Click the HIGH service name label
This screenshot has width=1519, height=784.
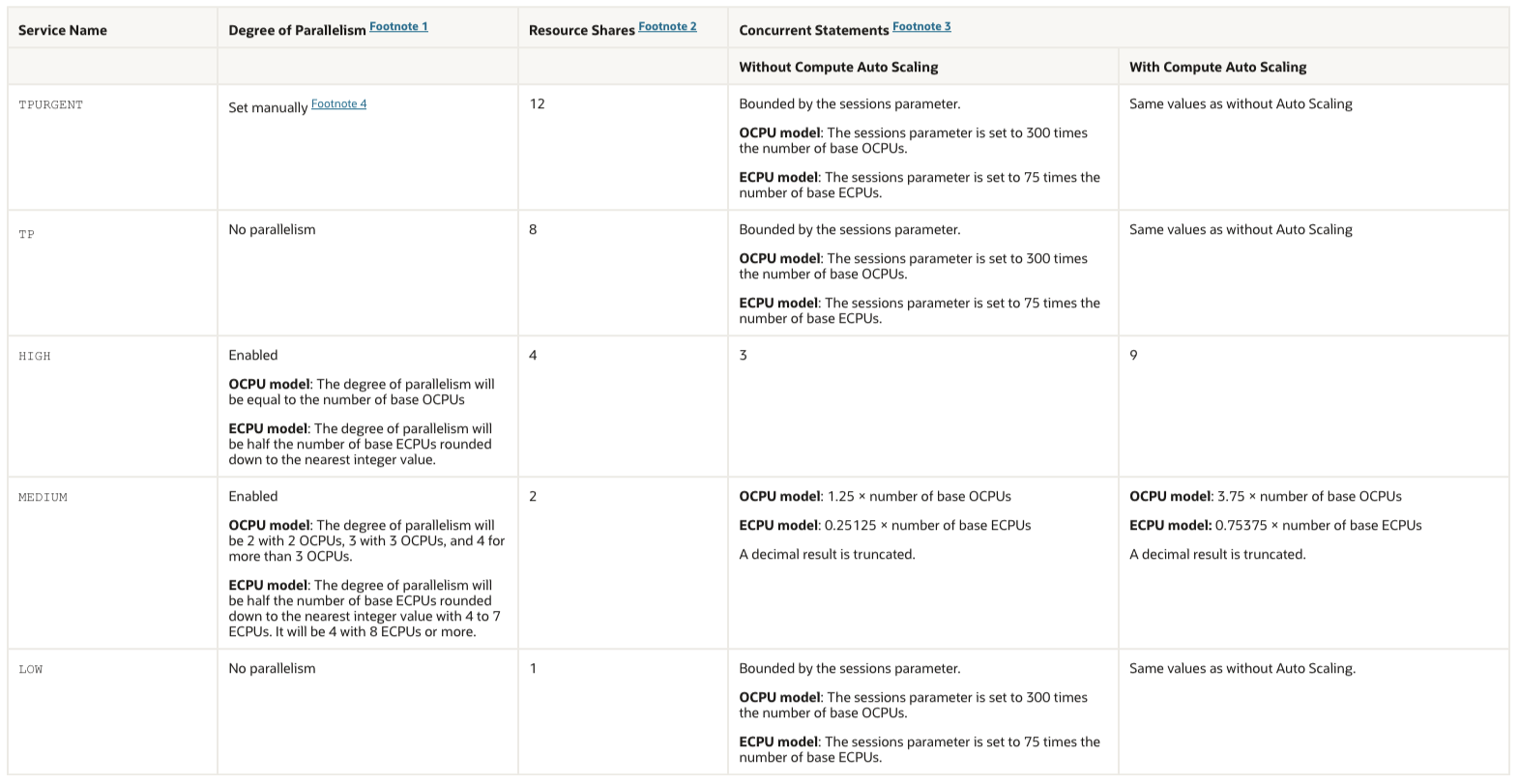[35, 356]
